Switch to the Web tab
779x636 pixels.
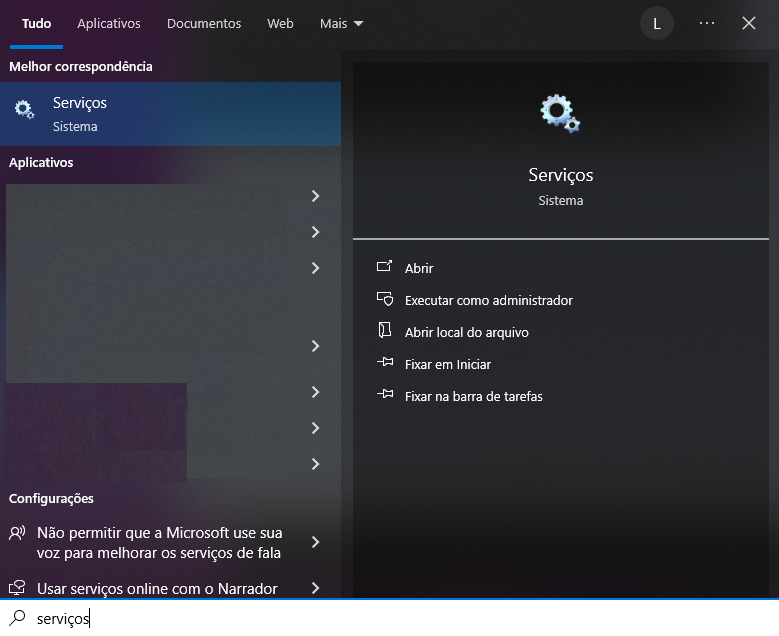tap(280, 23)
